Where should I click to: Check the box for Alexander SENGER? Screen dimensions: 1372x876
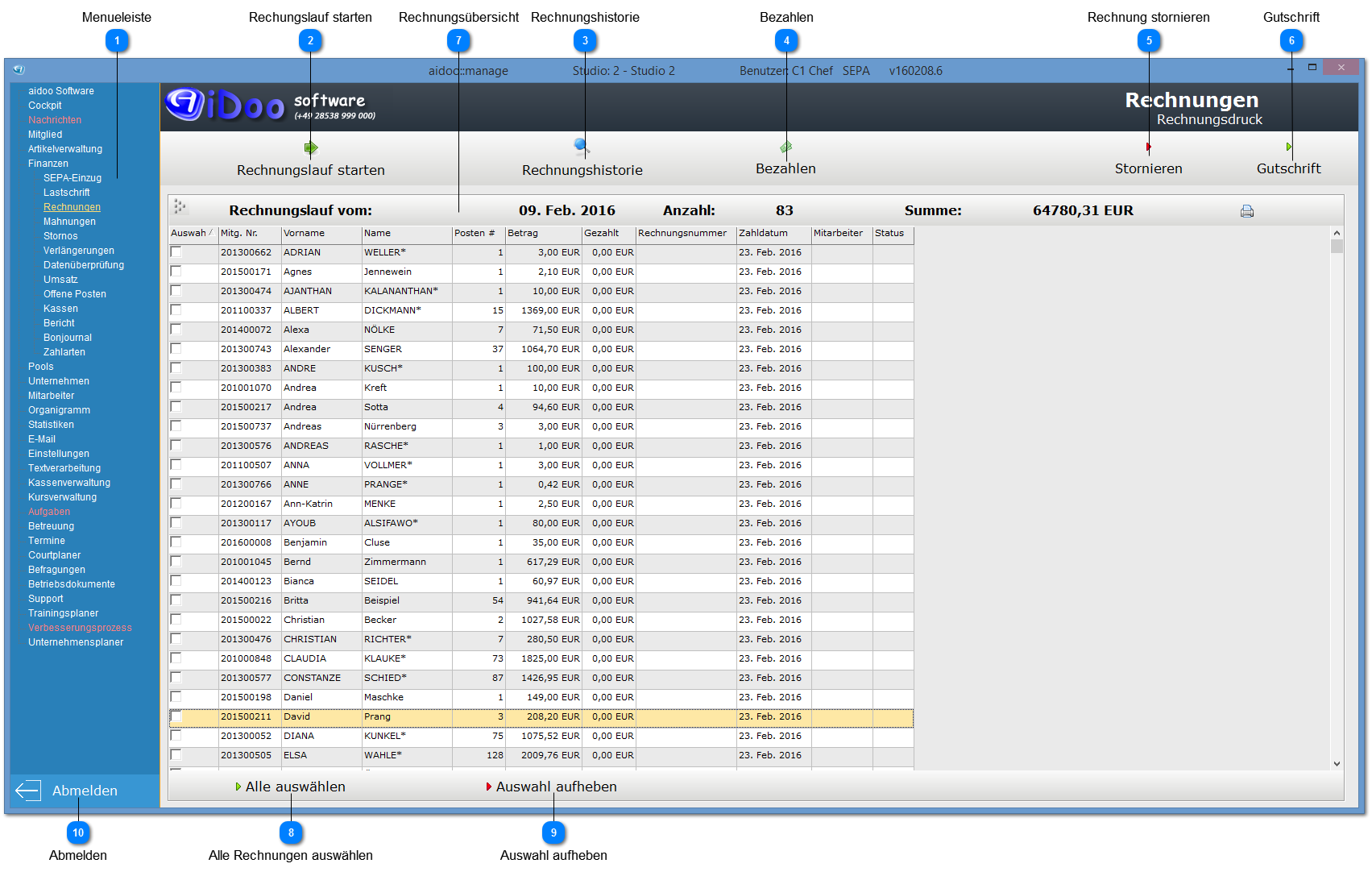[x=176, y=349]
